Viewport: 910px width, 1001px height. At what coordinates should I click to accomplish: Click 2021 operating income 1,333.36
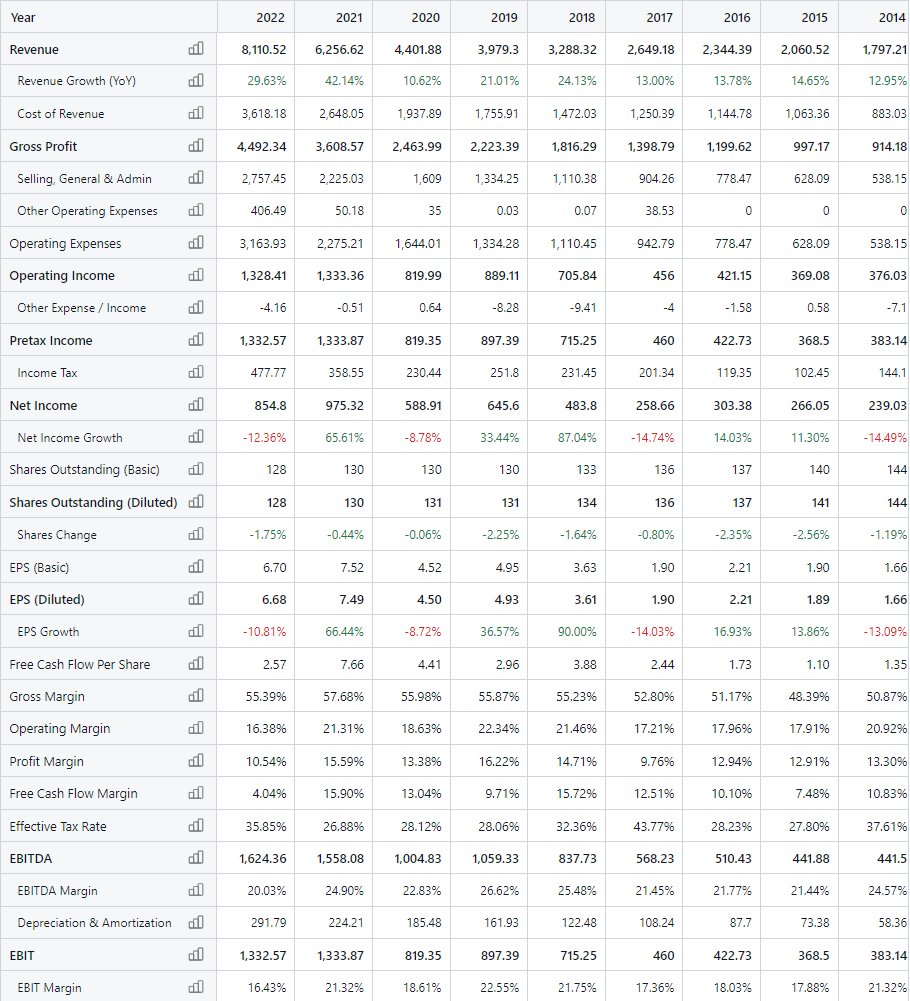[340, 276]
